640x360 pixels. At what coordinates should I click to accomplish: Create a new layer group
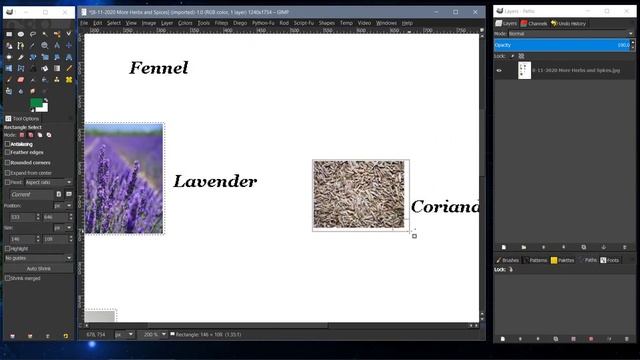(524, 247)
